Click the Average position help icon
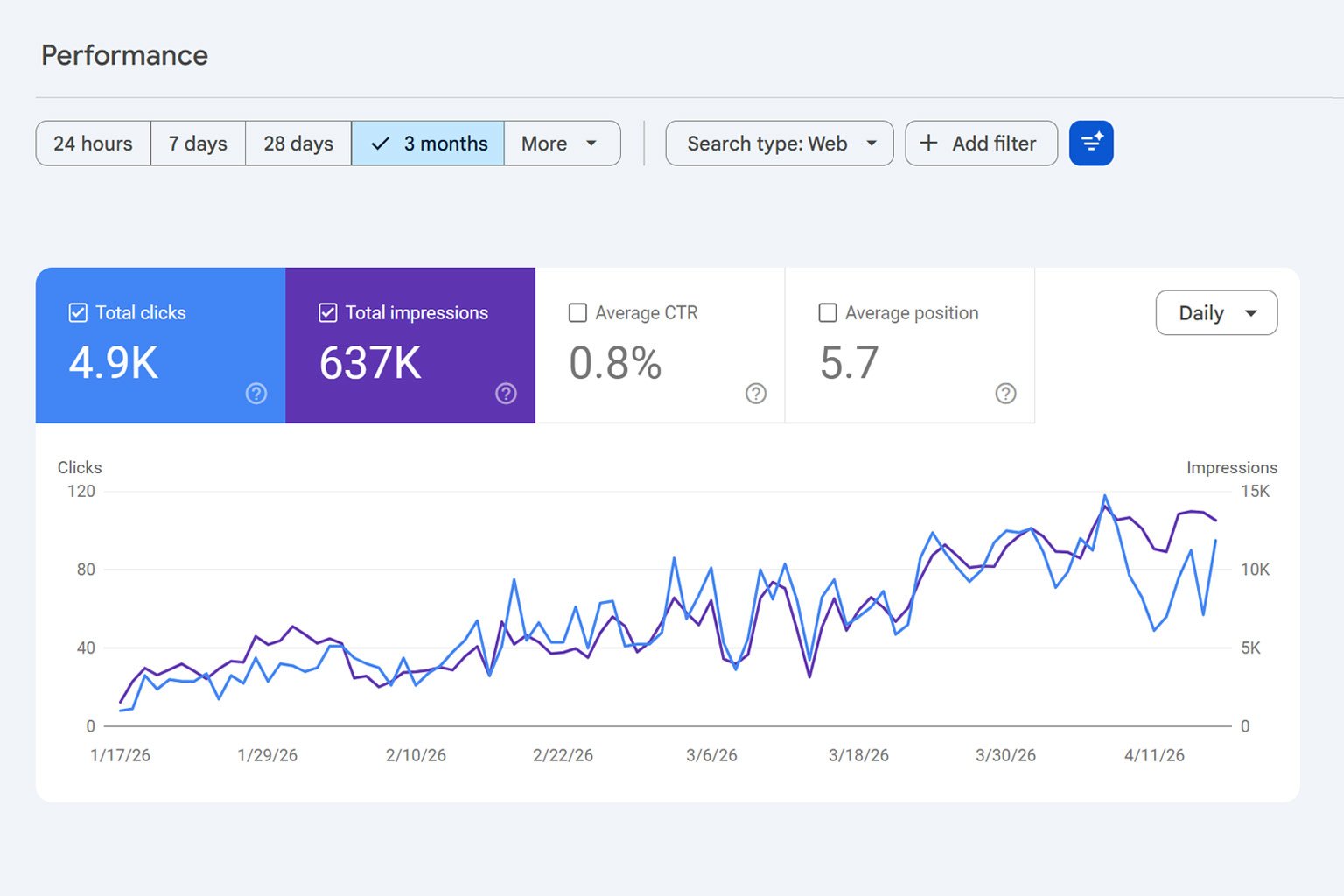 tap(1005, 394)
